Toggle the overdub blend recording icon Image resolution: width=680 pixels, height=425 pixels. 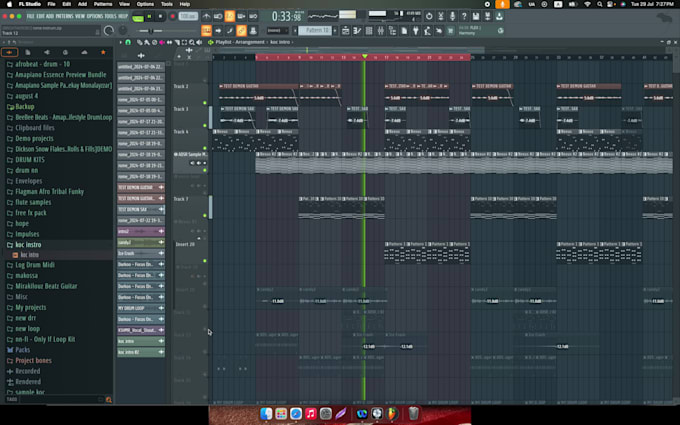pyautogui.click(x=242, y=16)
